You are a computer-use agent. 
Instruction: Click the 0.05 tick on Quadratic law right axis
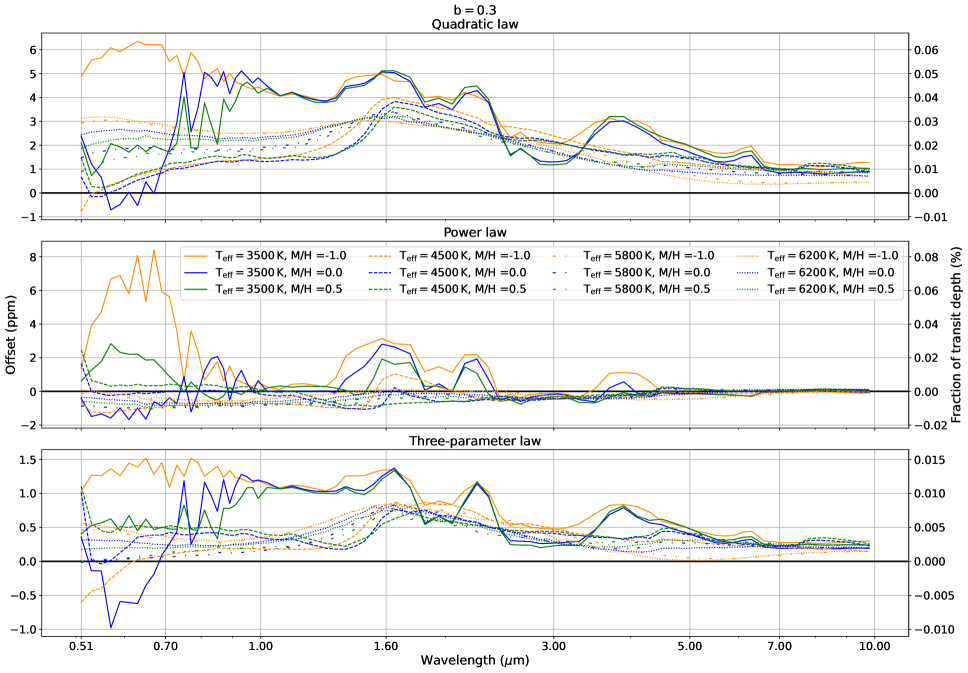tap(926, 73)
